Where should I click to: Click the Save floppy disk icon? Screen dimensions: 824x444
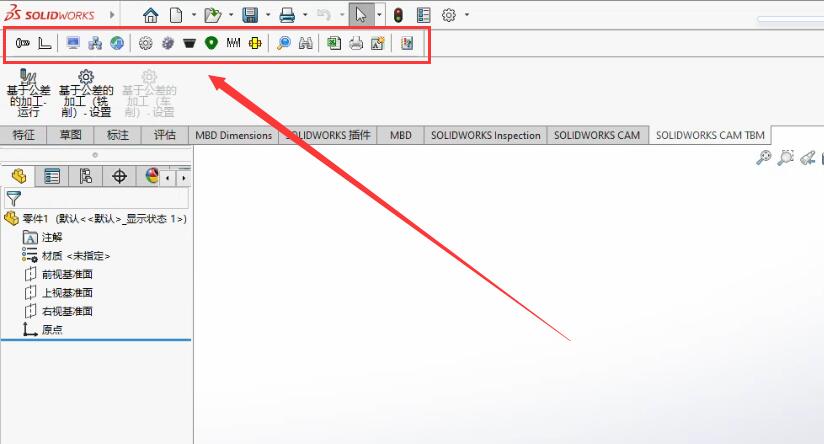pos(250,15)
